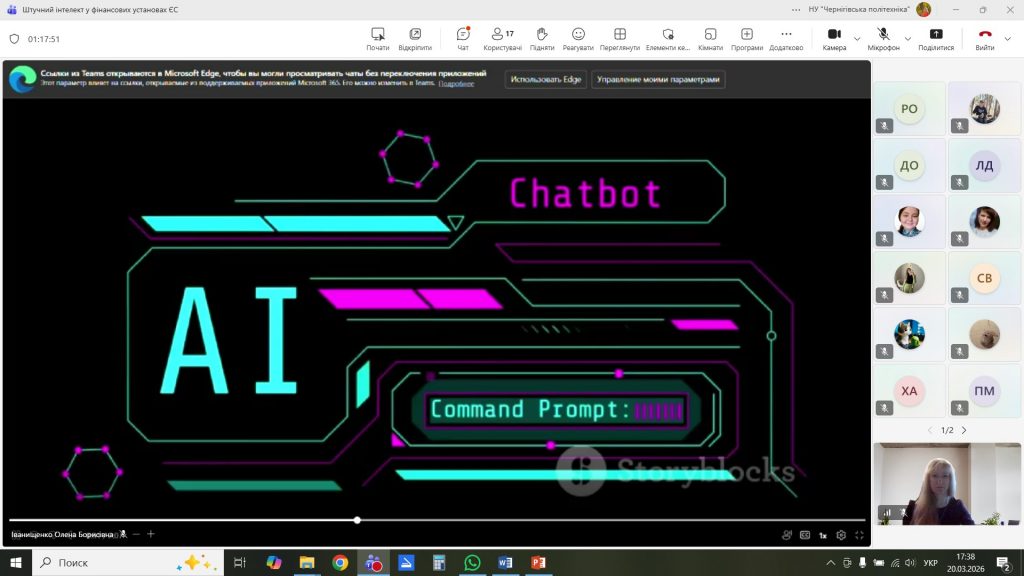
Task: Click the video progress slider handle
Action: click(357, 520)
